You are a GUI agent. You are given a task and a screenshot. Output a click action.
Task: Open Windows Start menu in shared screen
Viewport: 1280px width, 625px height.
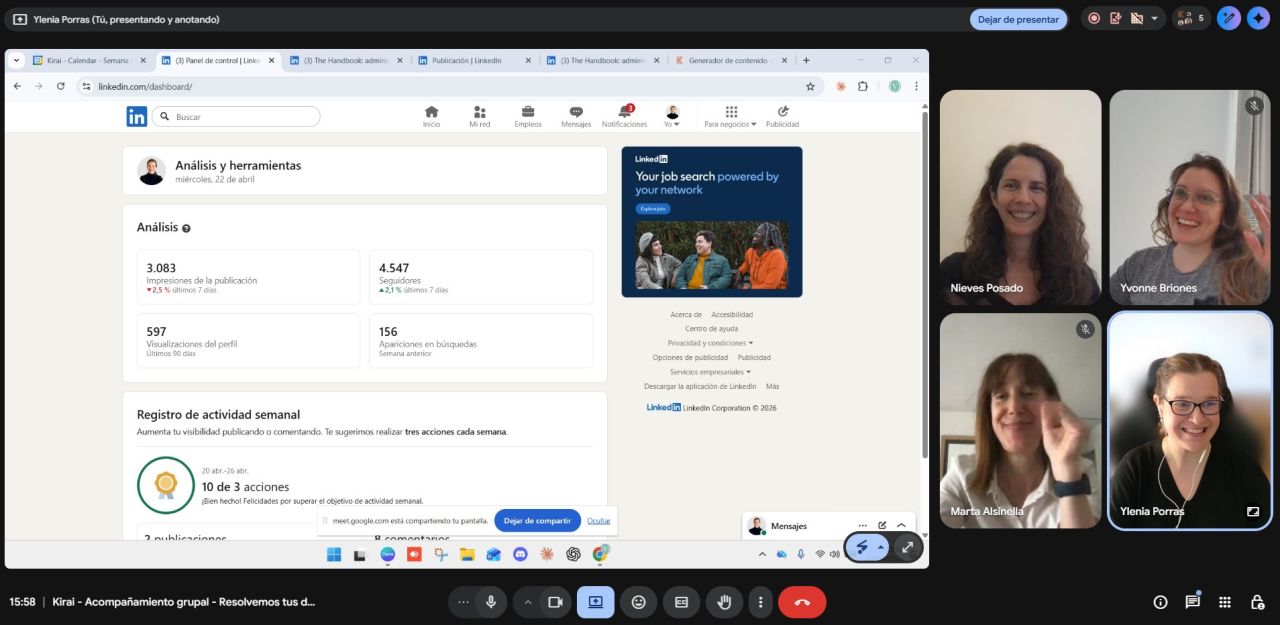point(333,554)
